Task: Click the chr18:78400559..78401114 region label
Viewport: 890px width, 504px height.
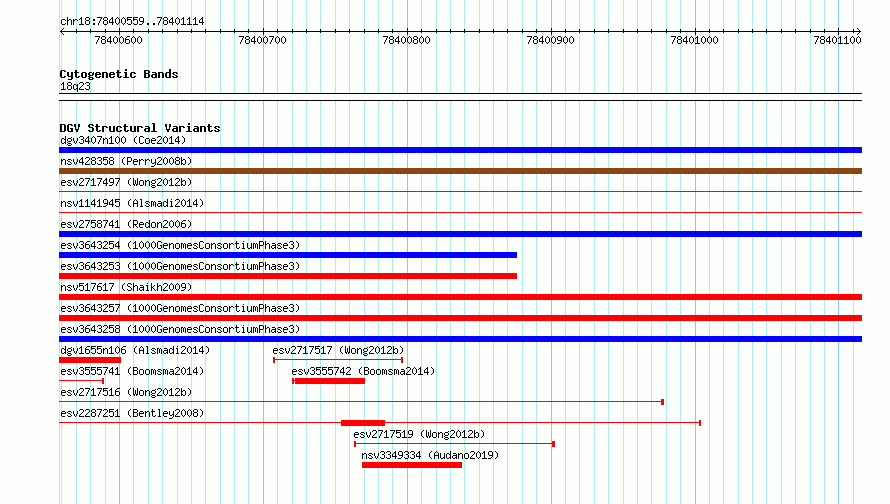Action: 132,21
